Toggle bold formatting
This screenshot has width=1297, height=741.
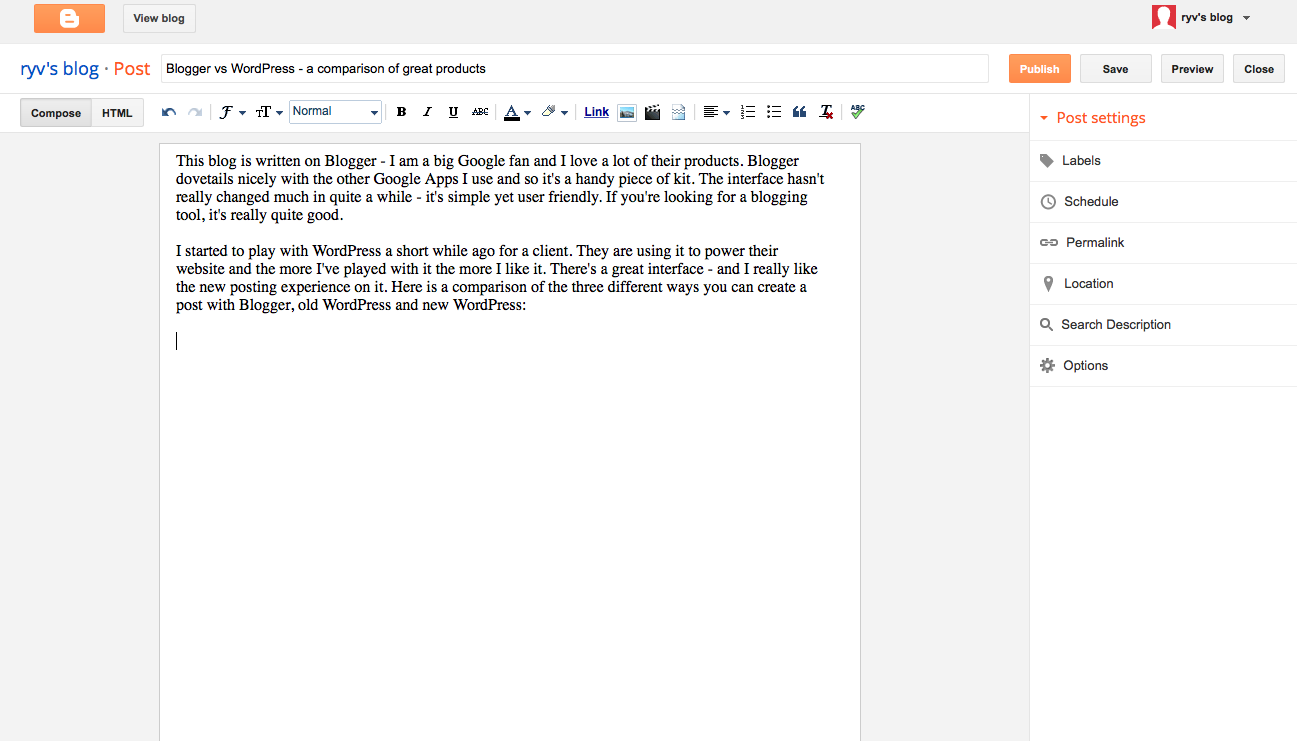click(x=401, y=112)
